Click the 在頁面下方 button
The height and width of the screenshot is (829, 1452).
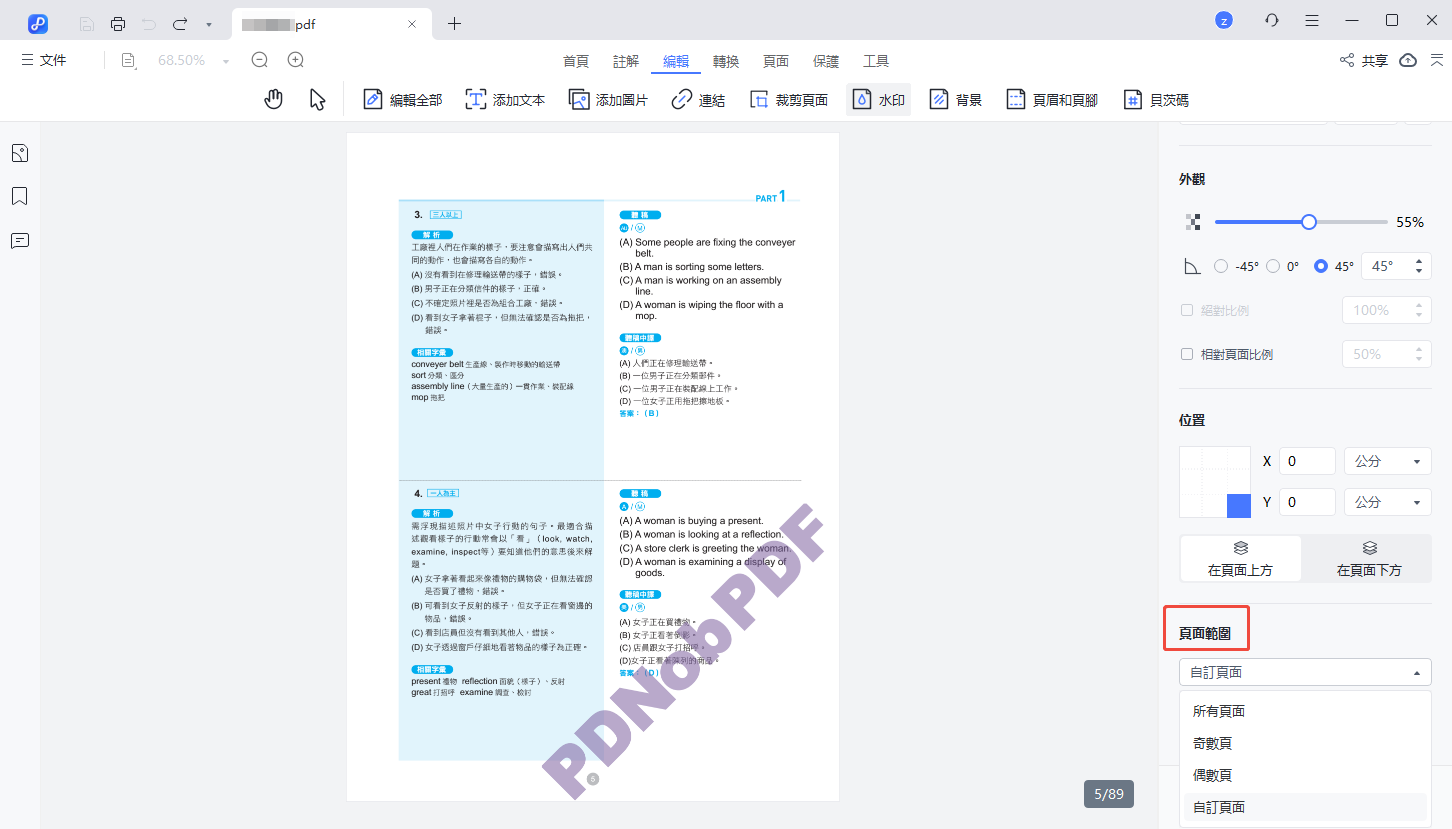point(1368,559)
